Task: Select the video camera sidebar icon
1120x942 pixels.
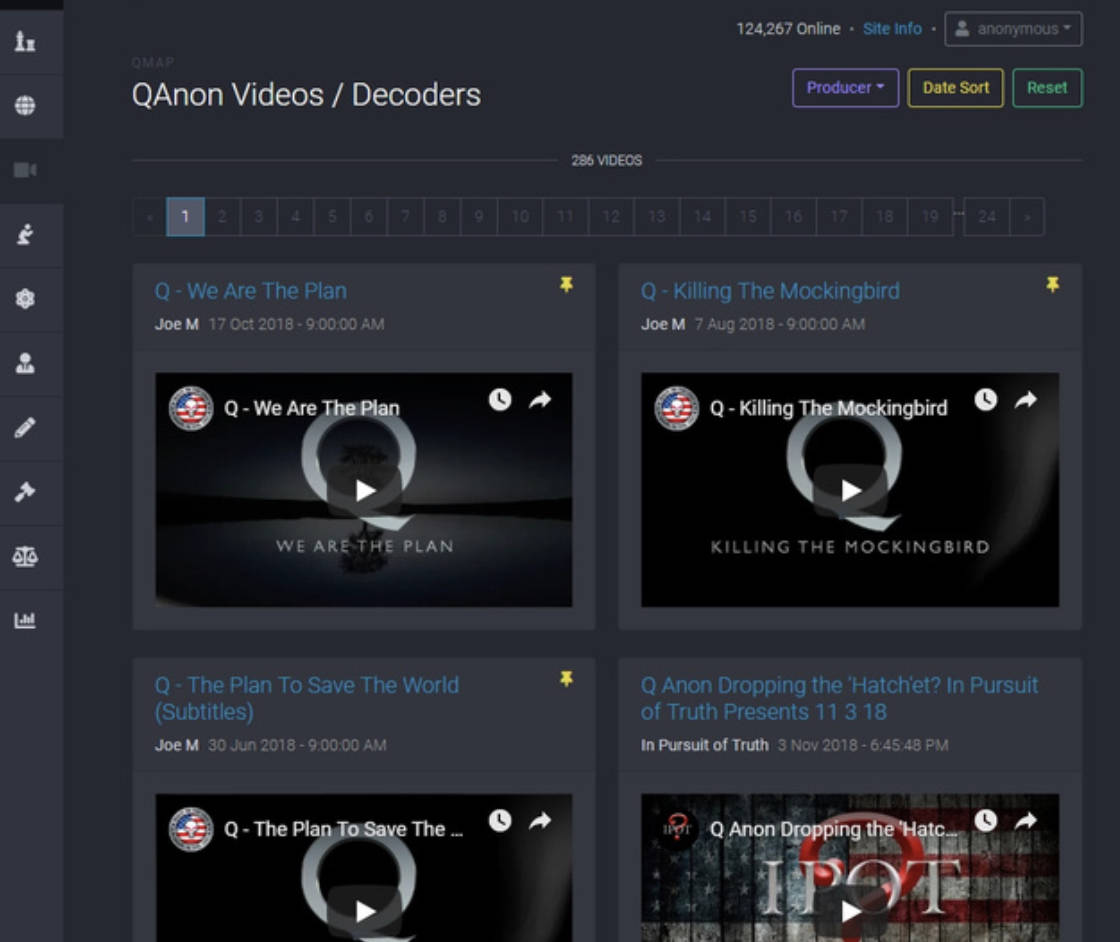Action: [x=25, y=170]
